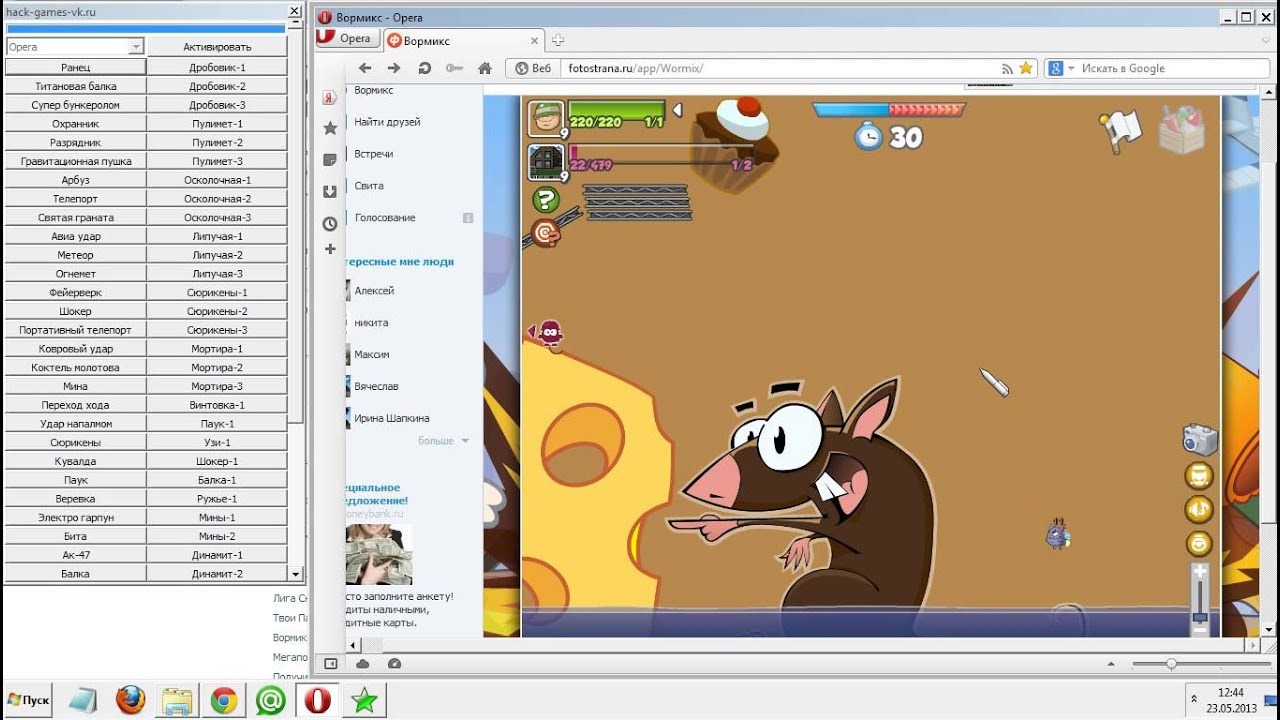1280x720 pixels.
Task: Open the zoom dropdown arrow in status bar
Action: coord(1111,664)
